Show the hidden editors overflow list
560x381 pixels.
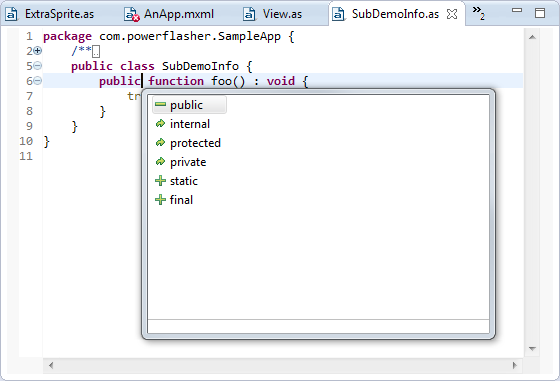(x=479, y=12)
